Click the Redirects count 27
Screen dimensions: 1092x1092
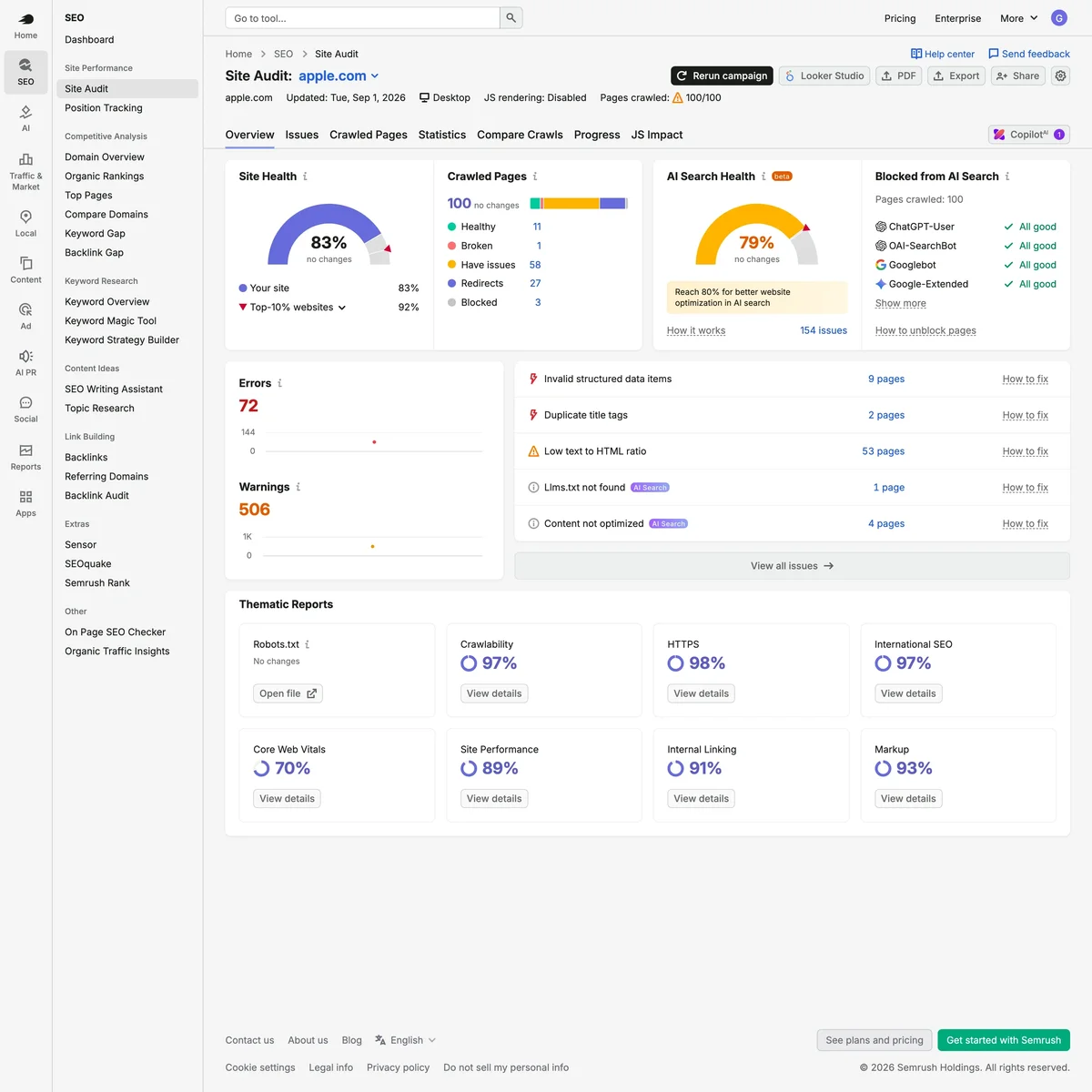coord(535,283)
